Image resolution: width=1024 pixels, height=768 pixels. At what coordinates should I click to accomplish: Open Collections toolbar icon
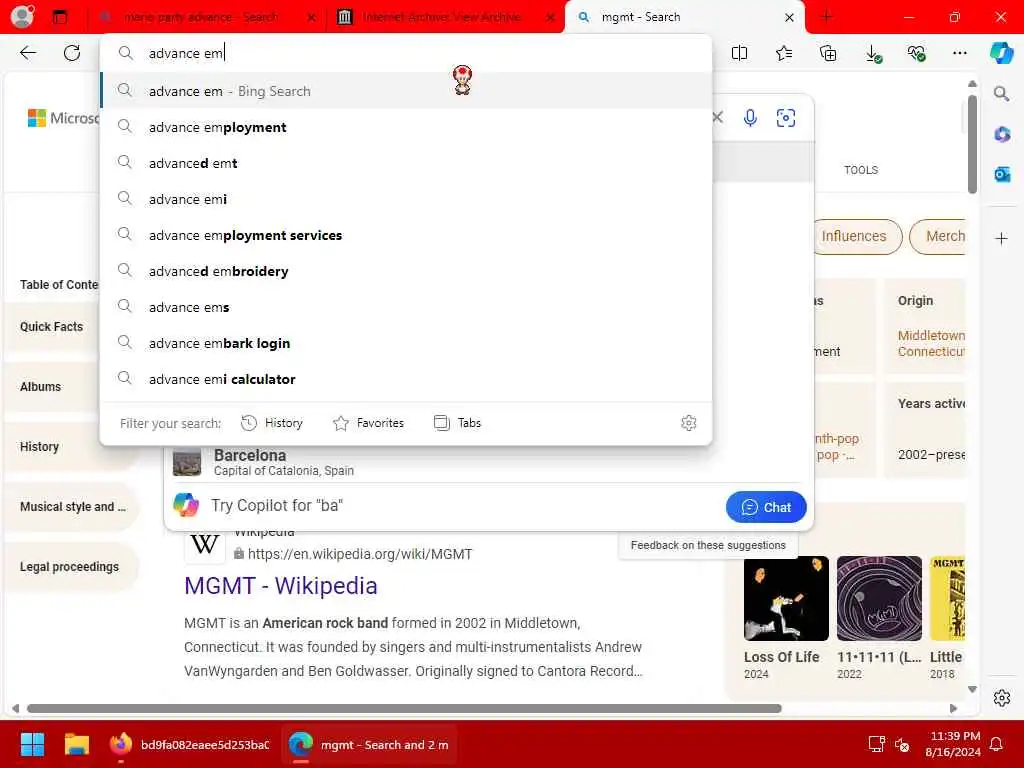(x=828, y=53)
